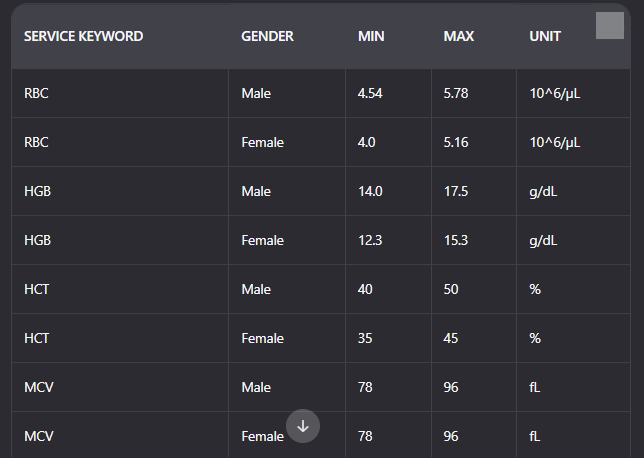Image resolution: width=644 pixels, height=458 pixels.
Task: Click the scroll-down arrow button
Action: pos(303,426)
